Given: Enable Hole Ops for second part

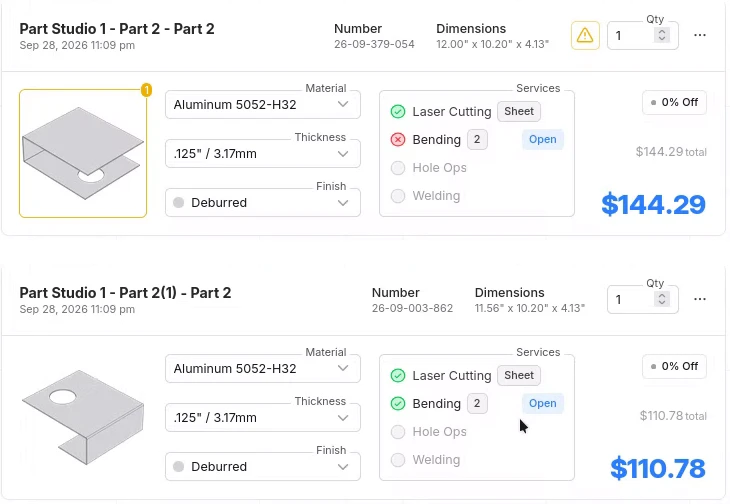Looking at the screenshot, I should point(398,432).
